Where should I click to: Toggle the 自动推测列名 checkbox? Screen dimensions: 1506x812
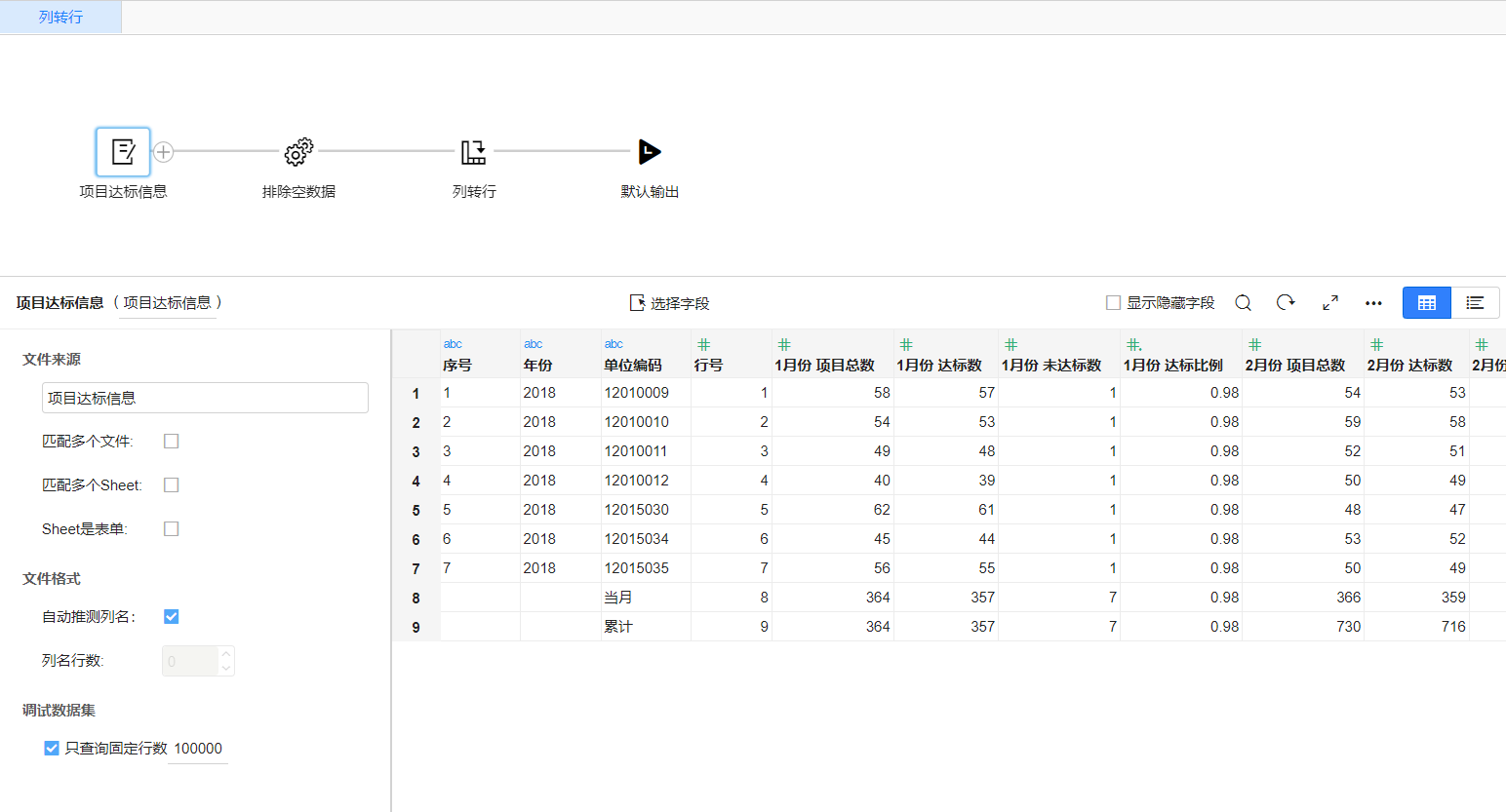172,617
